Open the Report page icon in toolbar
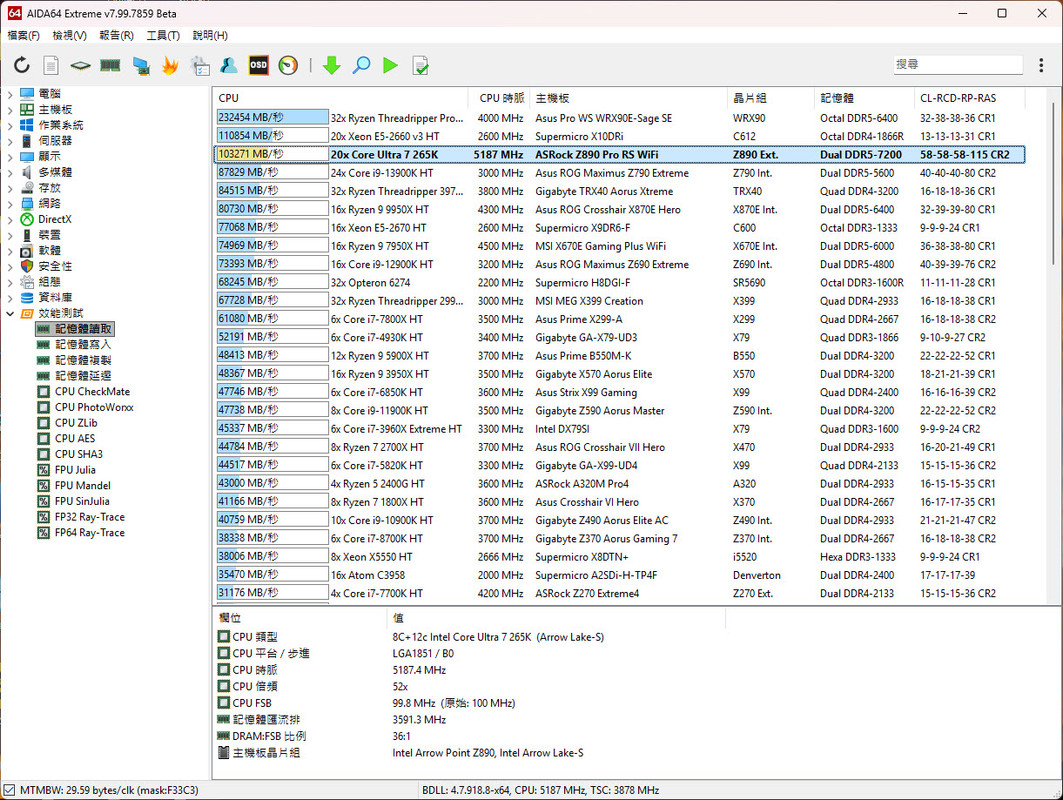Screen dimensions: 1063x800 point(51,65)
